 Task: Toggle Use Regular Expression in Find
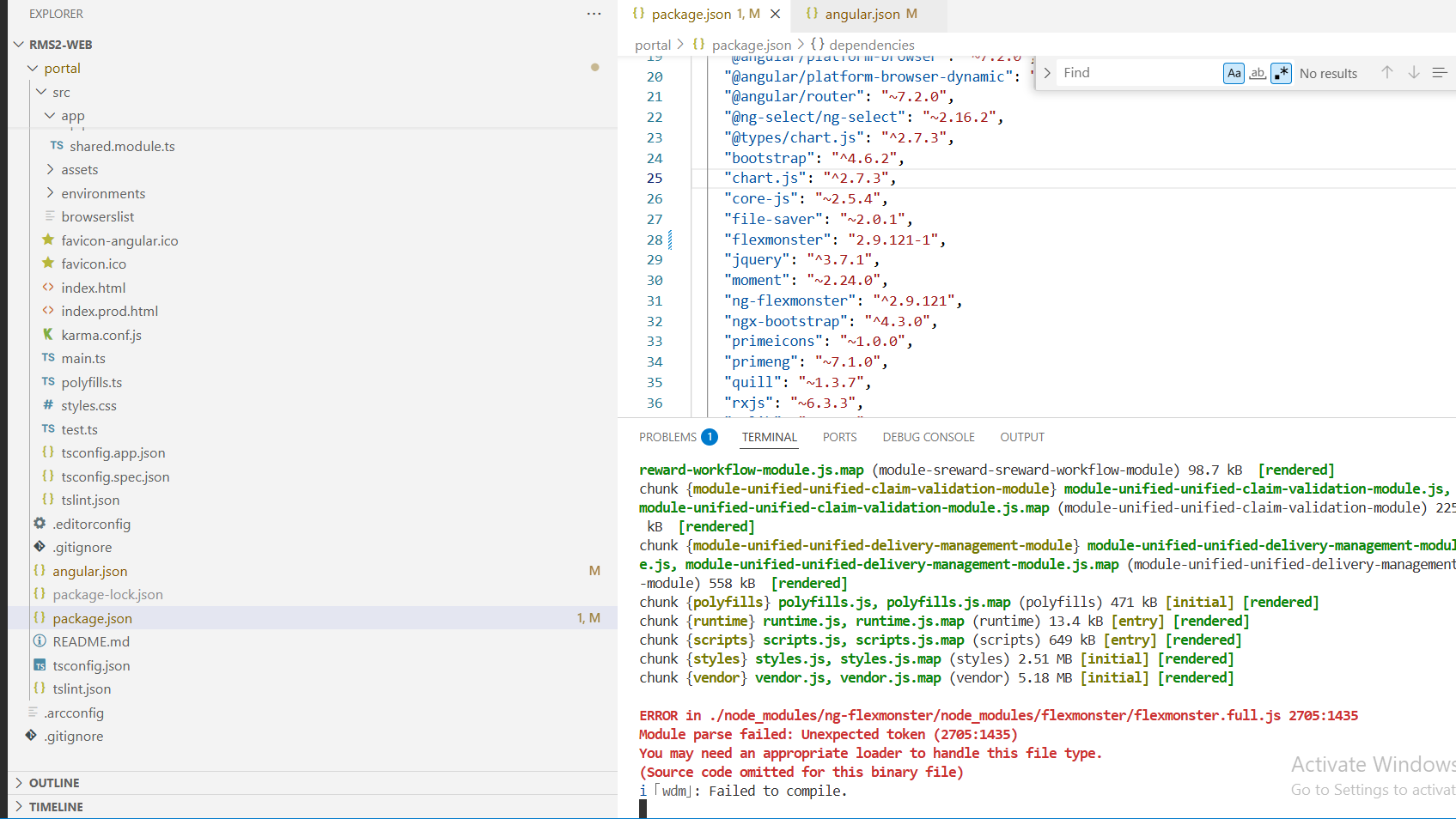click(1281, 74)
